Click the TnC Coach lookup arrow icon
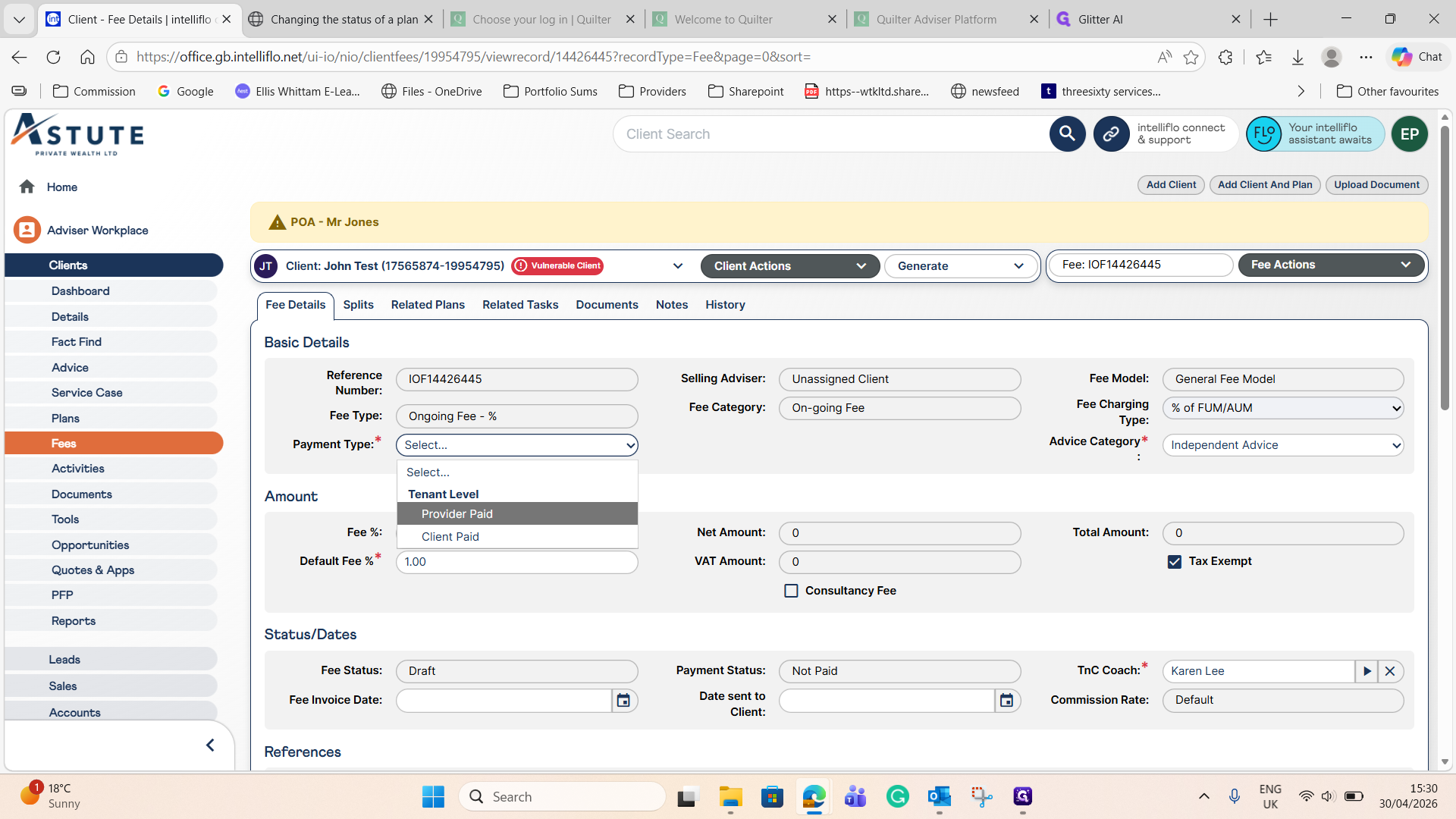This screenshot has width=1456, height=819. (x=1367, y=671)
